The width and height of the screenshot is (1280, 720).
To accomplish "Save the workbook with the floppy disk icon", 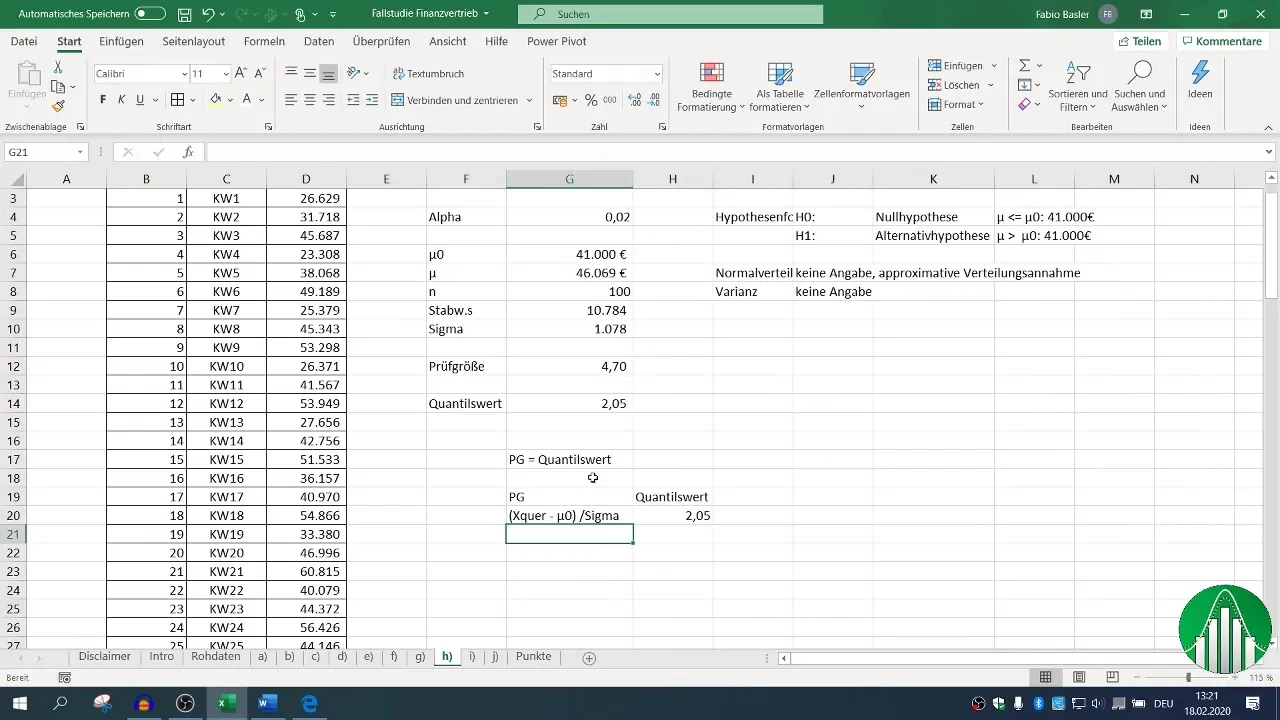I will (185, 14).
